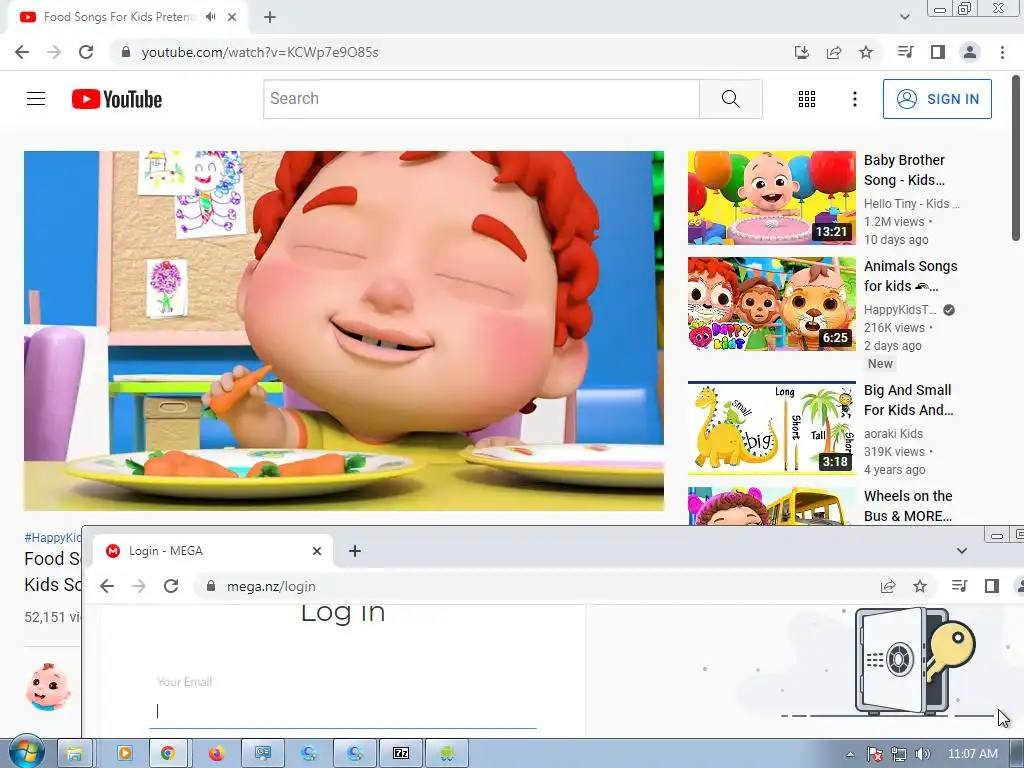Image resolution: width=1024 pixels, height=768 pixels.
Task: Go back in the YouTube browser window
Action: pos(22,52)
